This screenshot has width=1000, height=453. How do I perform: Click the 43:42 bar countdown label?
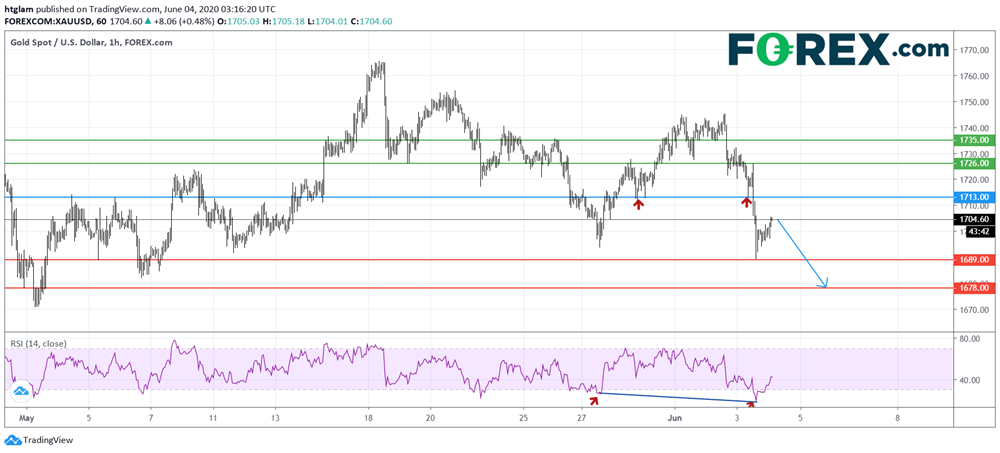pyautogui.click(x=978, y=232)
